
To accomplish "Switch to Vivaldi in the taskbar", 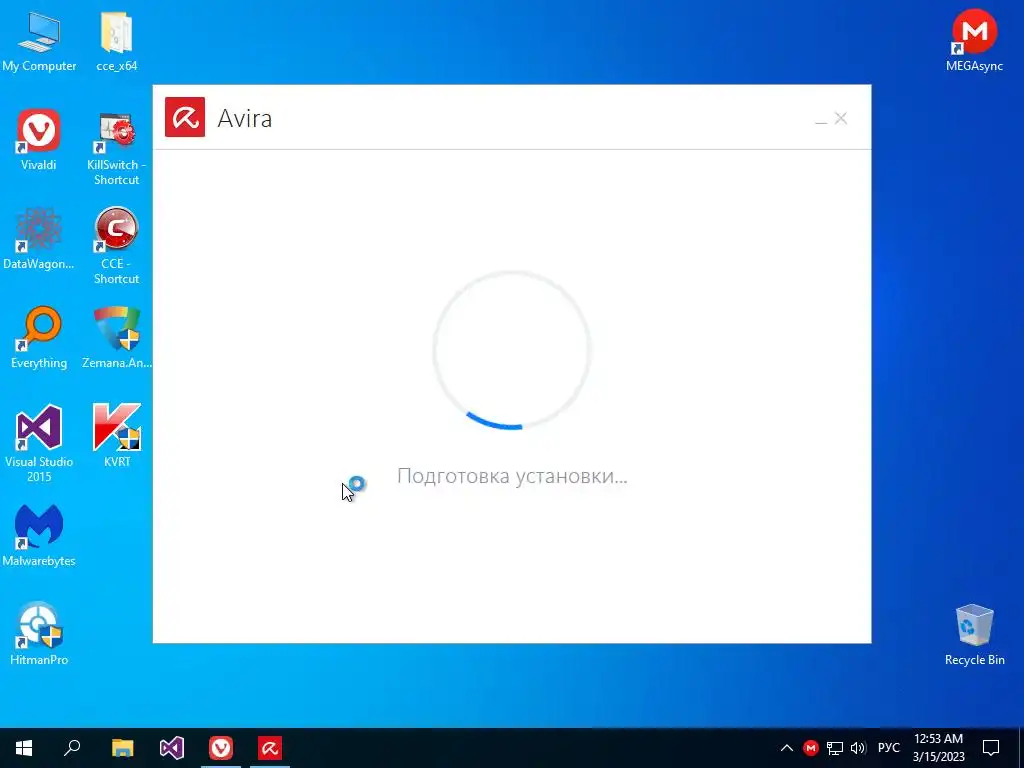I will [221, 748].
